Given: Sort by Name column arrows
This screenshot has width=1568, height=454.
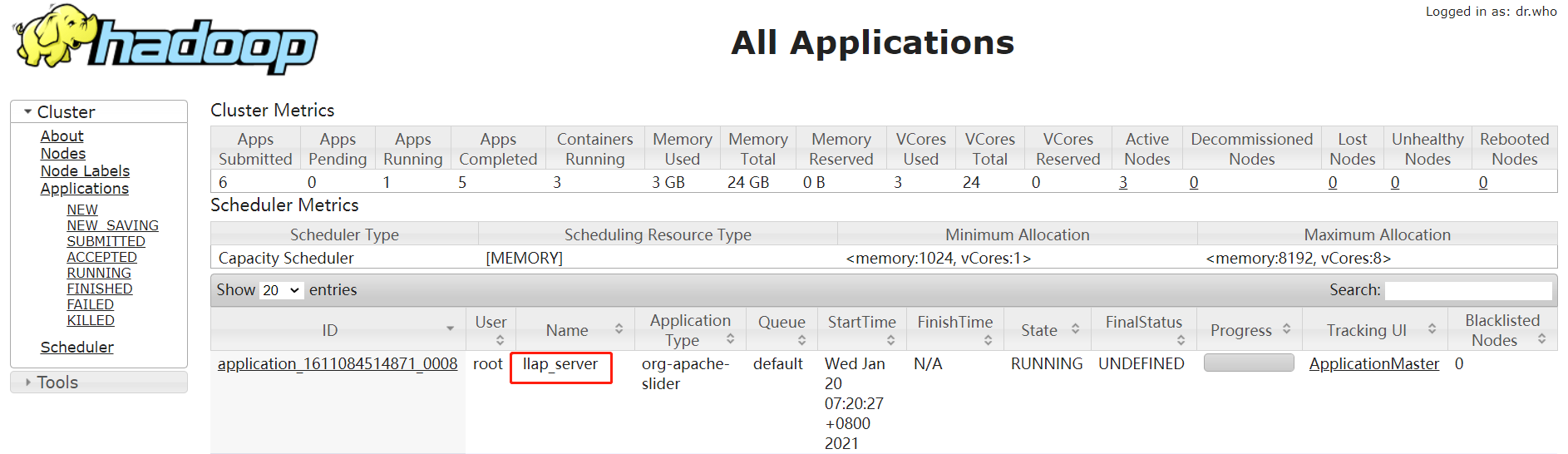Looking at the screenshot, I should (x=619, y=329).
